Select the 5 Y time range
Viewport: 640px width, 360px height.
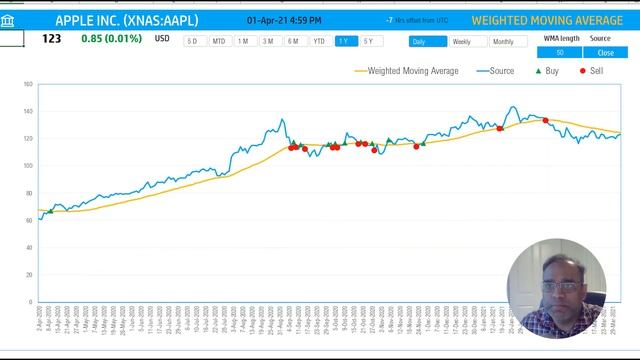pos(371,41)
